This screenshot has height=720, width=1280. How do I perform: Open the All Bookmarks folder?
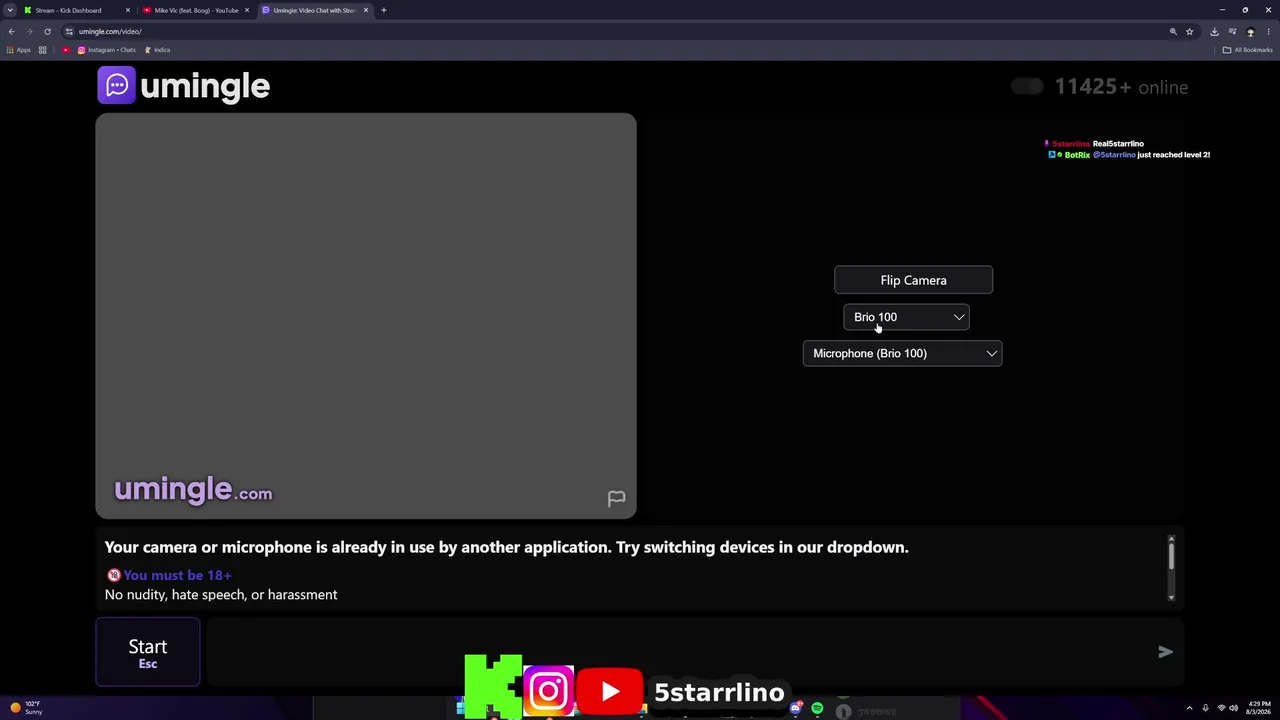1247,50
